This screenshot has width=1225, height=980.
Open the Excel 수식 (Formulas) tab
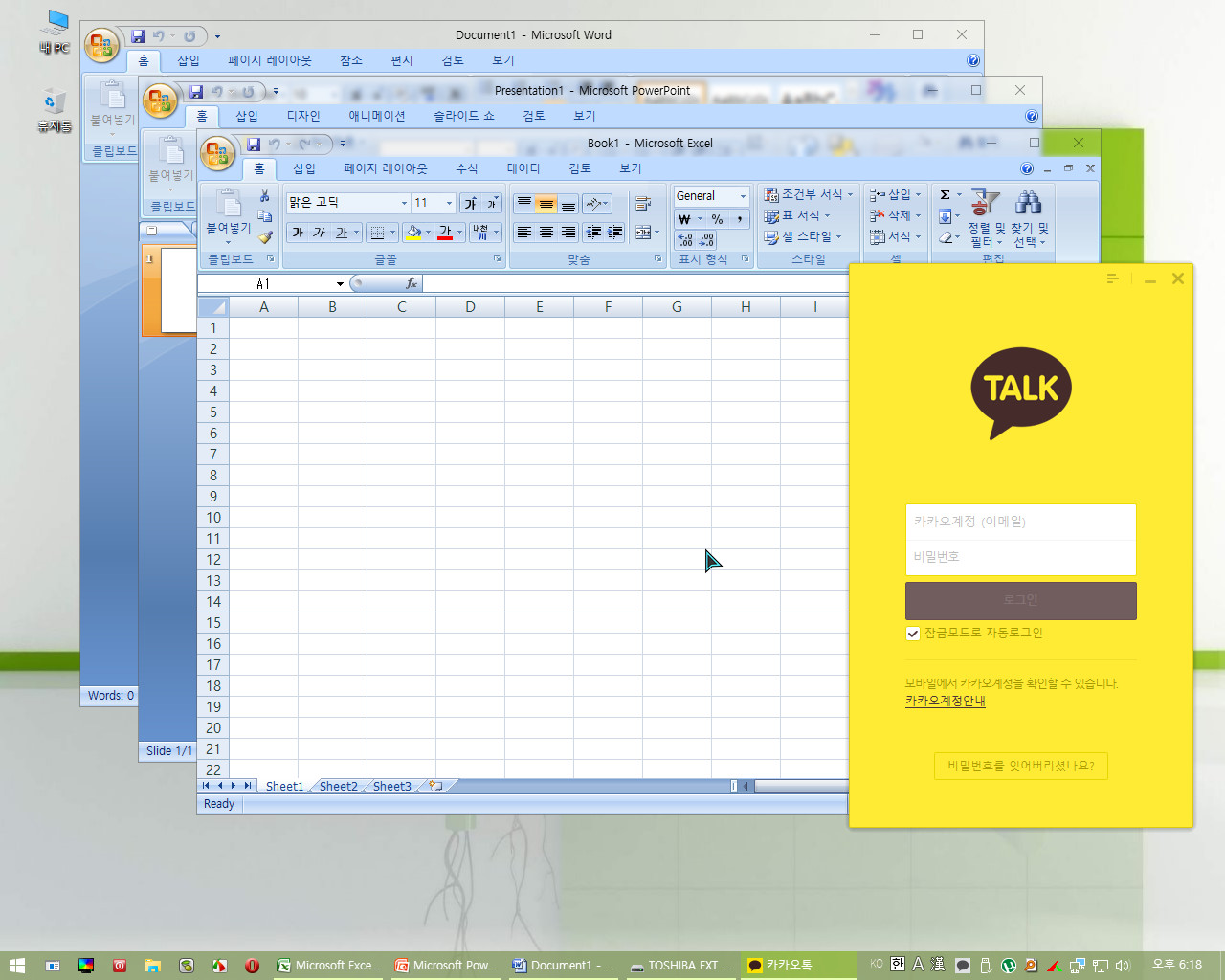coord(466,168)
